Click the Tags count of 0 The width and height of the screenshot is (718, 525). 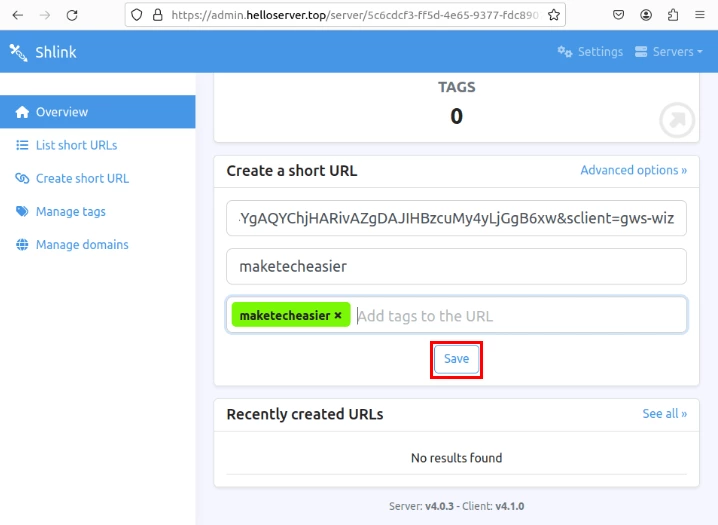457,116
